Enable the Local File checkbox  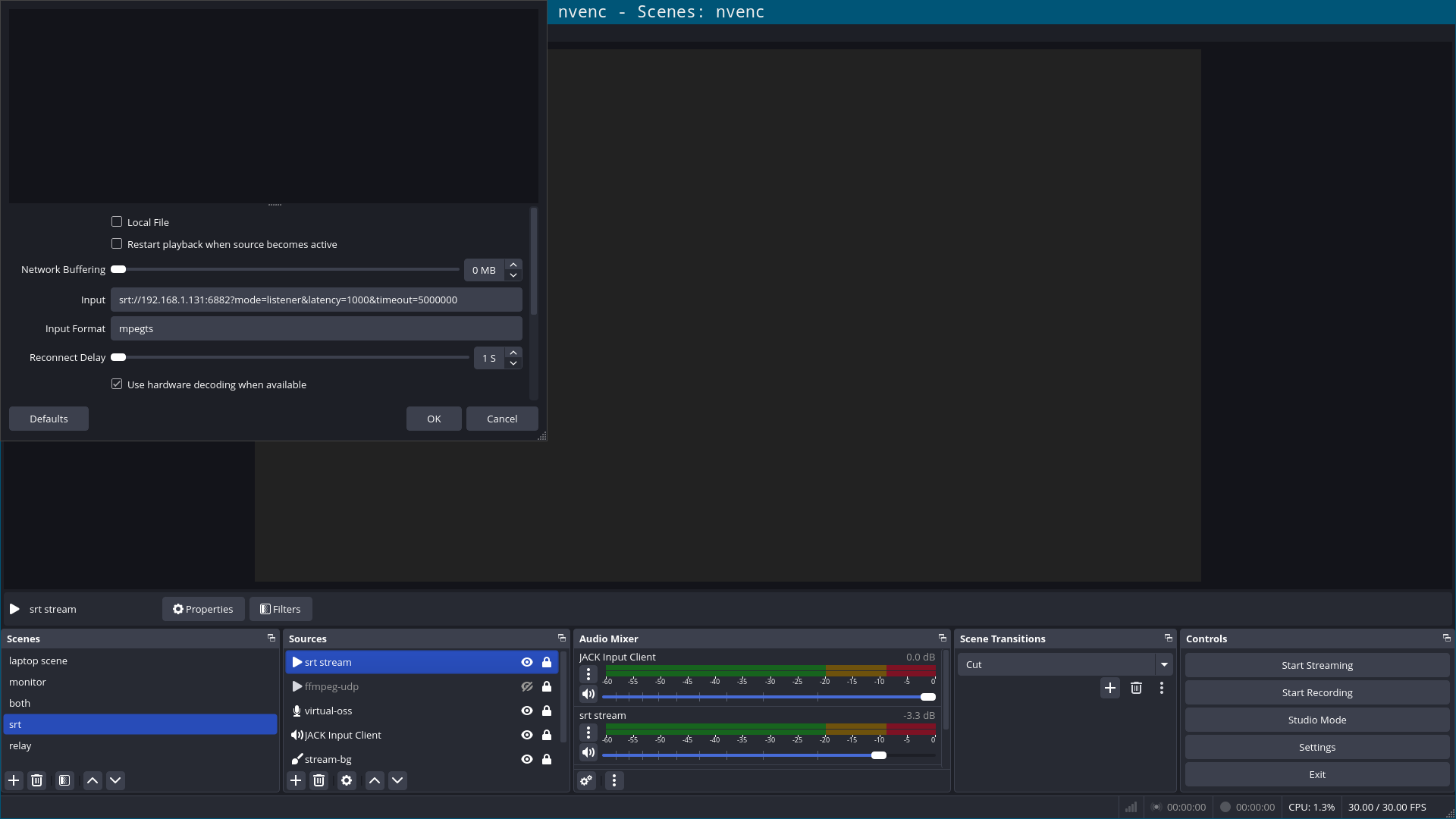point(117,222)
